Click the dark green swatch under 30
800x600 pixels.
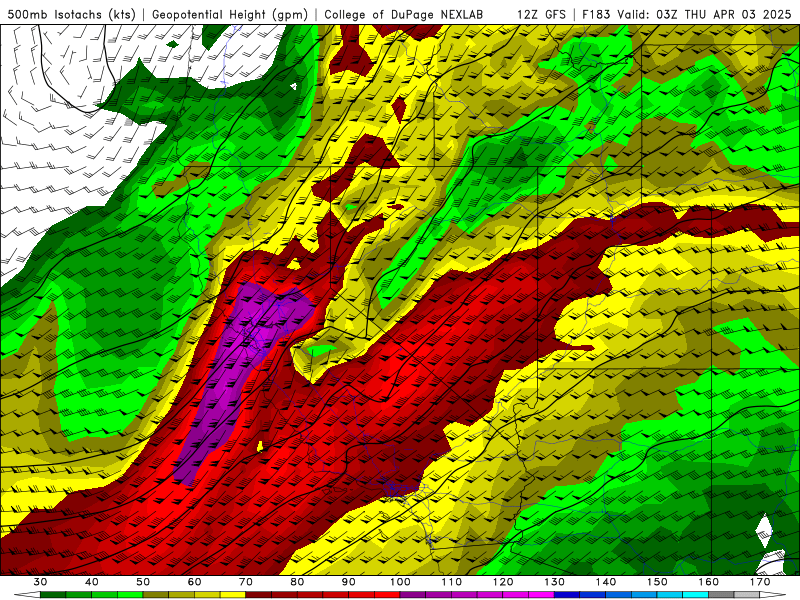(x=53, y=595)
